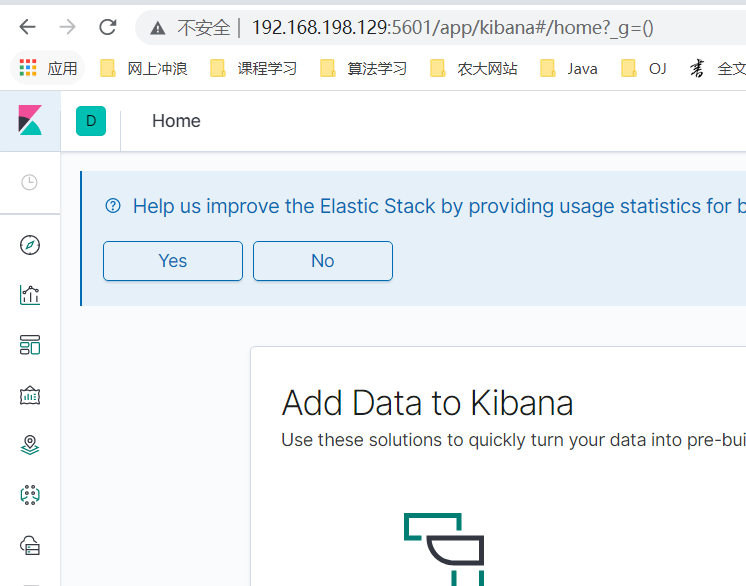
Task: Open the Java bookmarks folder
Action: [x=570, y=69]
